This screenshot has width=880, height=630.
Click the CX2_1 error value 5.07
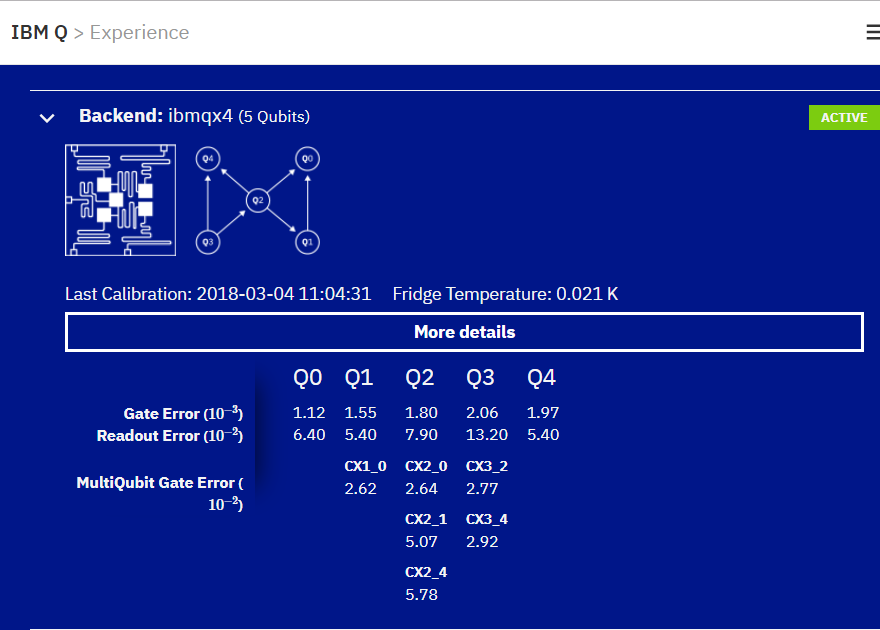point(421,542)
